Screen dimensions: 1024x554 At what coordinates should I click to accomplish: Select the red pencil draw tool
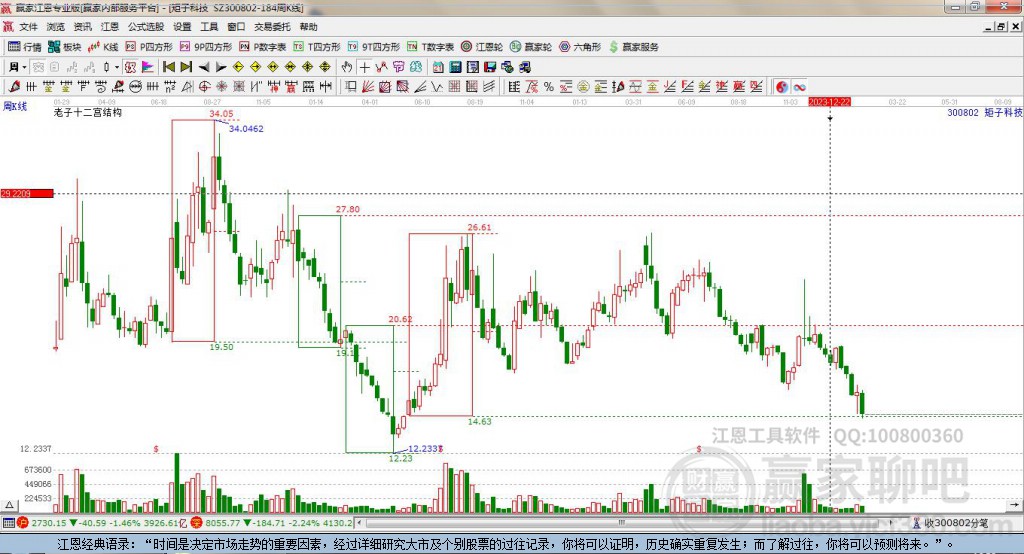[x=14, y=87]
